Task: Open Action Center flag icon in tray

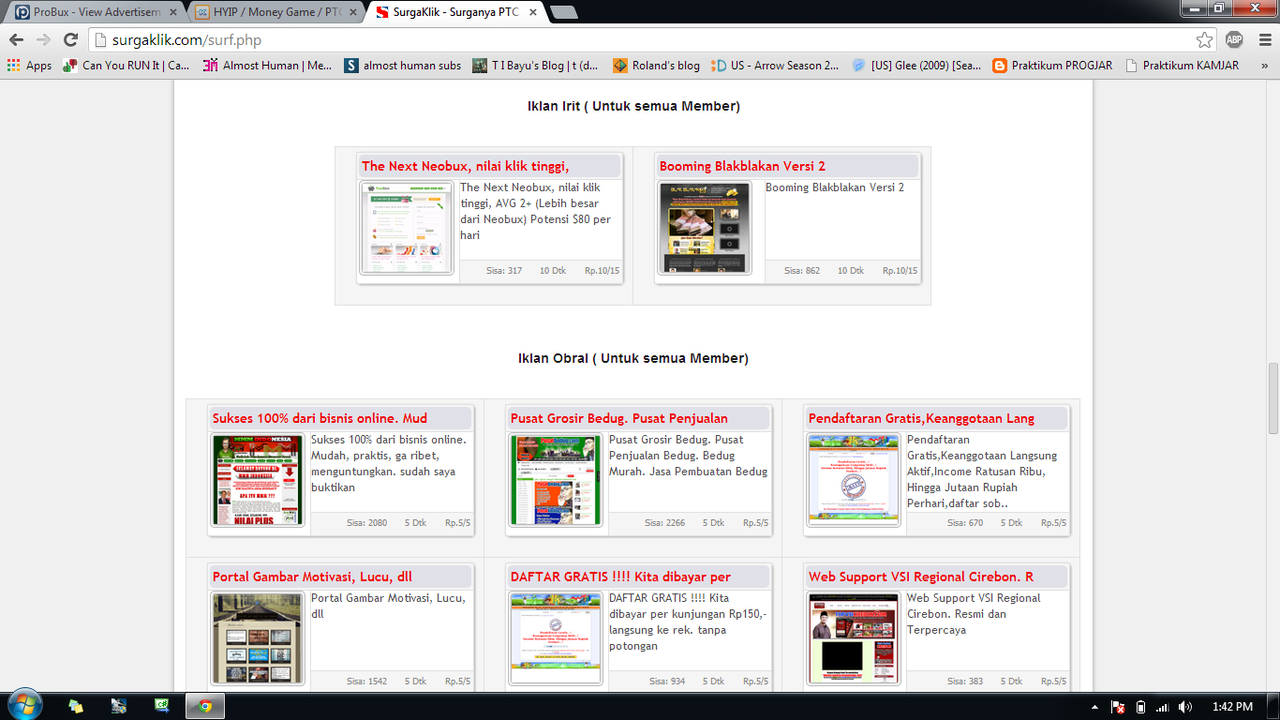Action: tap(1119, 707)
